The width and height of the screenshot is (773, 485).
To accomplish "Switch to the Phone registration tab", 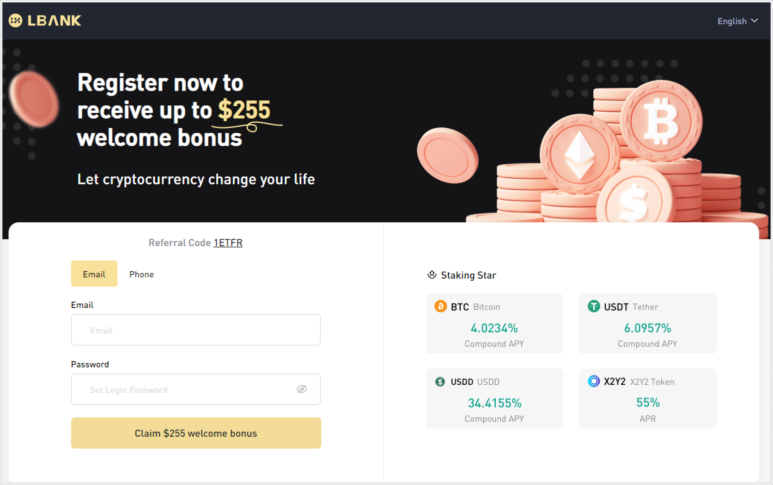I will coord(141,274).
